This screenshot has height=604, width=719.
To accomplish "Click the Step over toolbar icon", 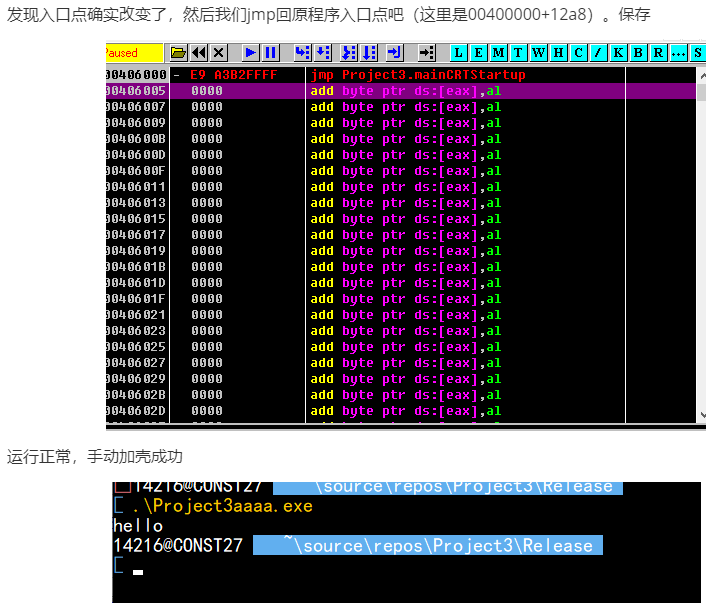I will click(323, 53).
